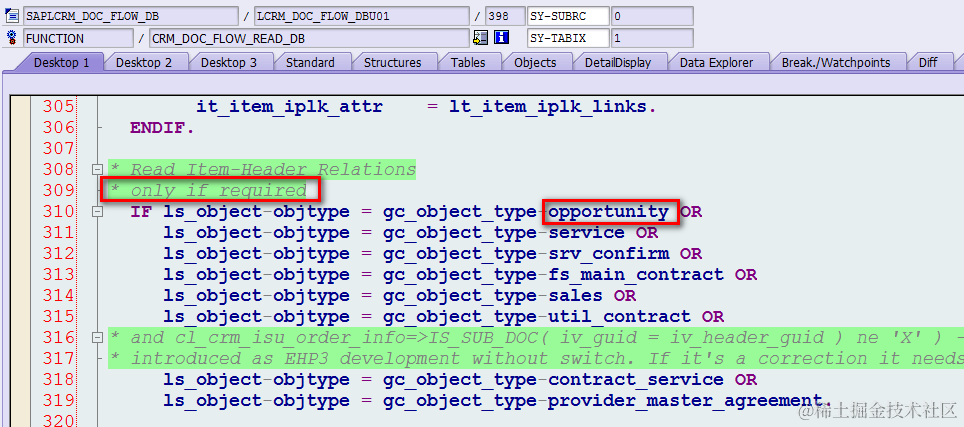Click line number 307 in the gutter
Screen dimensions: 964x427
(x=59, y=149)
